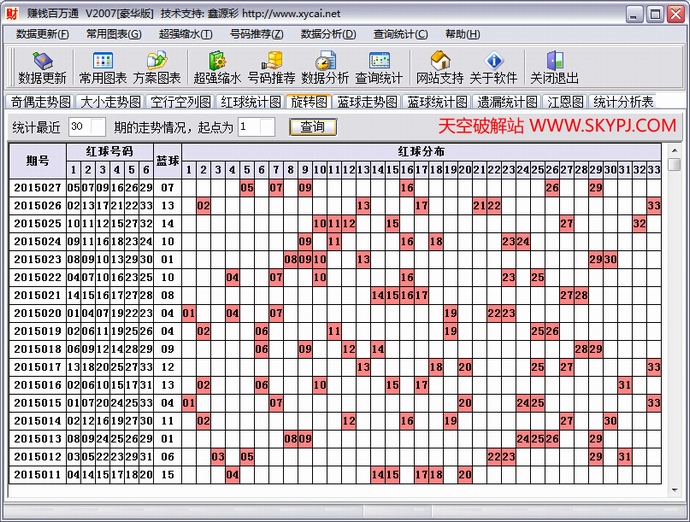This screenshot has width=690, height=522.
Task: Switch to the 奇偶走势图 tab
Action: [40, 102]
